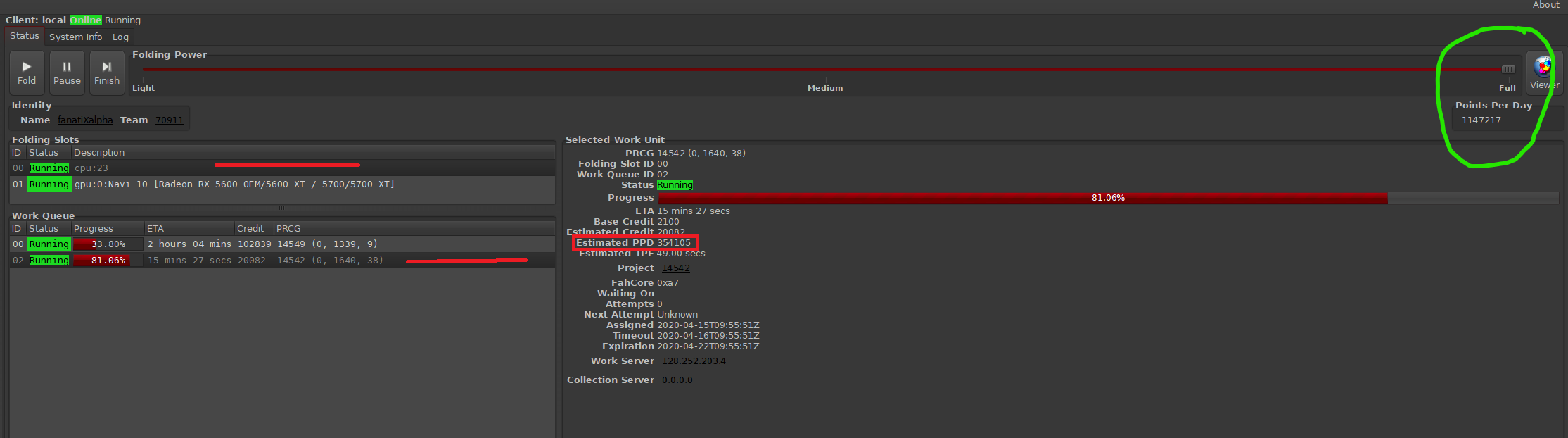Open team 70911 link
The height and width of the screenshot is (438, 1568).
pyautogui.click(x=170, y=120)
